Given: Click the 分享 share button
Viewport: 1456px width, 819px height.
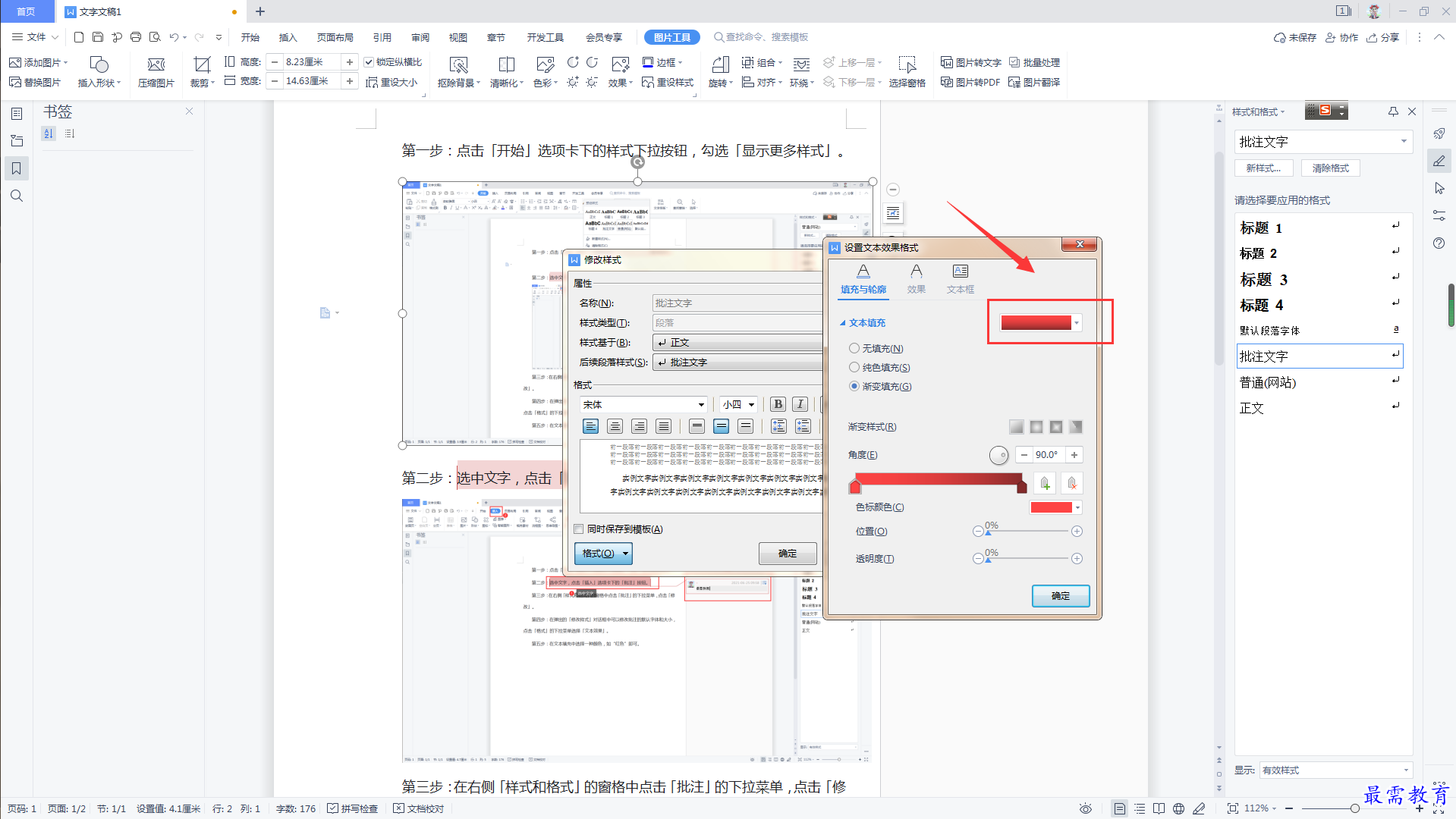Looking at the screenshot, I should [x=1382, y=37].
